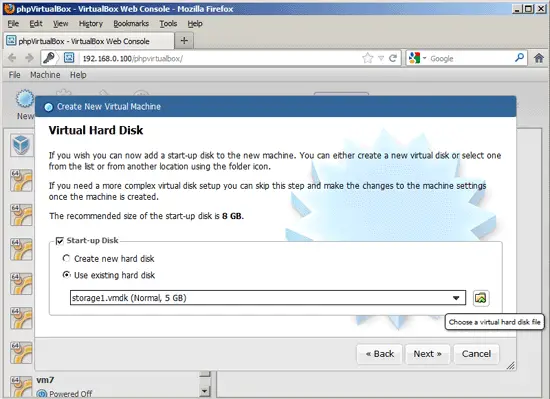The width and height of the screenshot is (550, 399).
Task: Open Firefox Edit menu
Action: [36, 23]
